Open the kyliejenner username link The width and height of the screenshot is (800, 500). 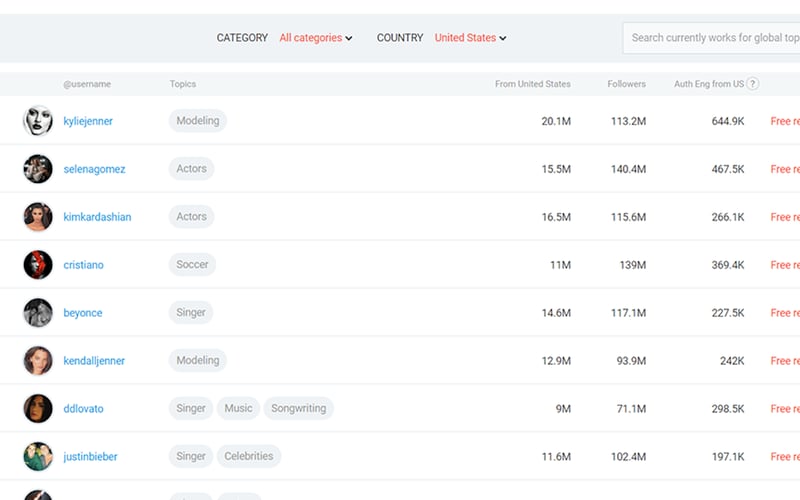coord(88,121)
